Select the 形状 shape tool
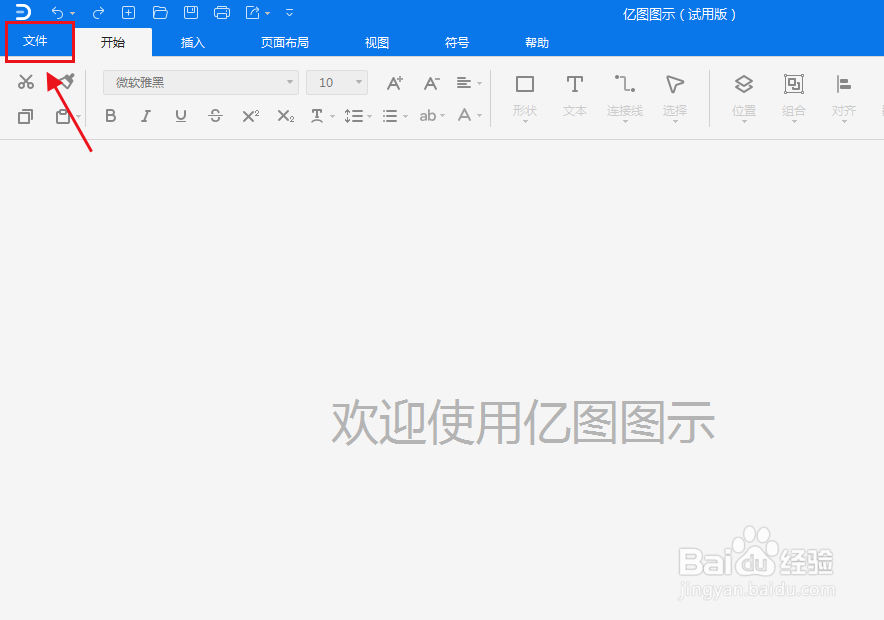884x620 pixels. (525, 99)
